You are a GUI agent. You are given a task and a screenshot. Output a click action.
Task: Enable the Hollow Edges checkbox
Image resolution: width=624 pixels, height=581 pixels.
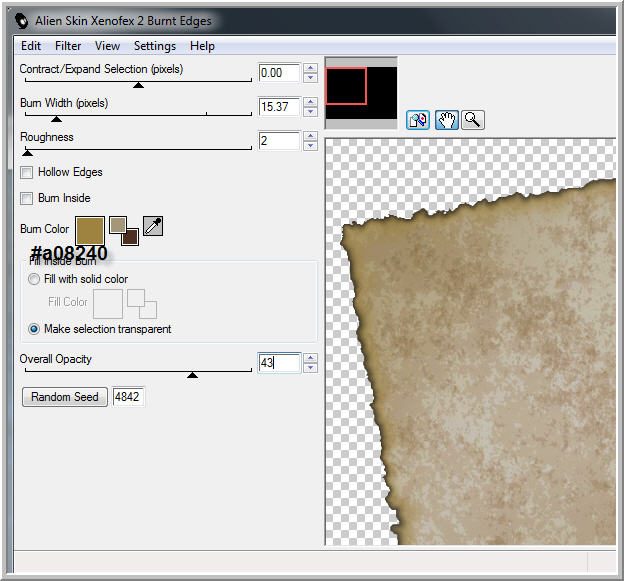(27, 173)
